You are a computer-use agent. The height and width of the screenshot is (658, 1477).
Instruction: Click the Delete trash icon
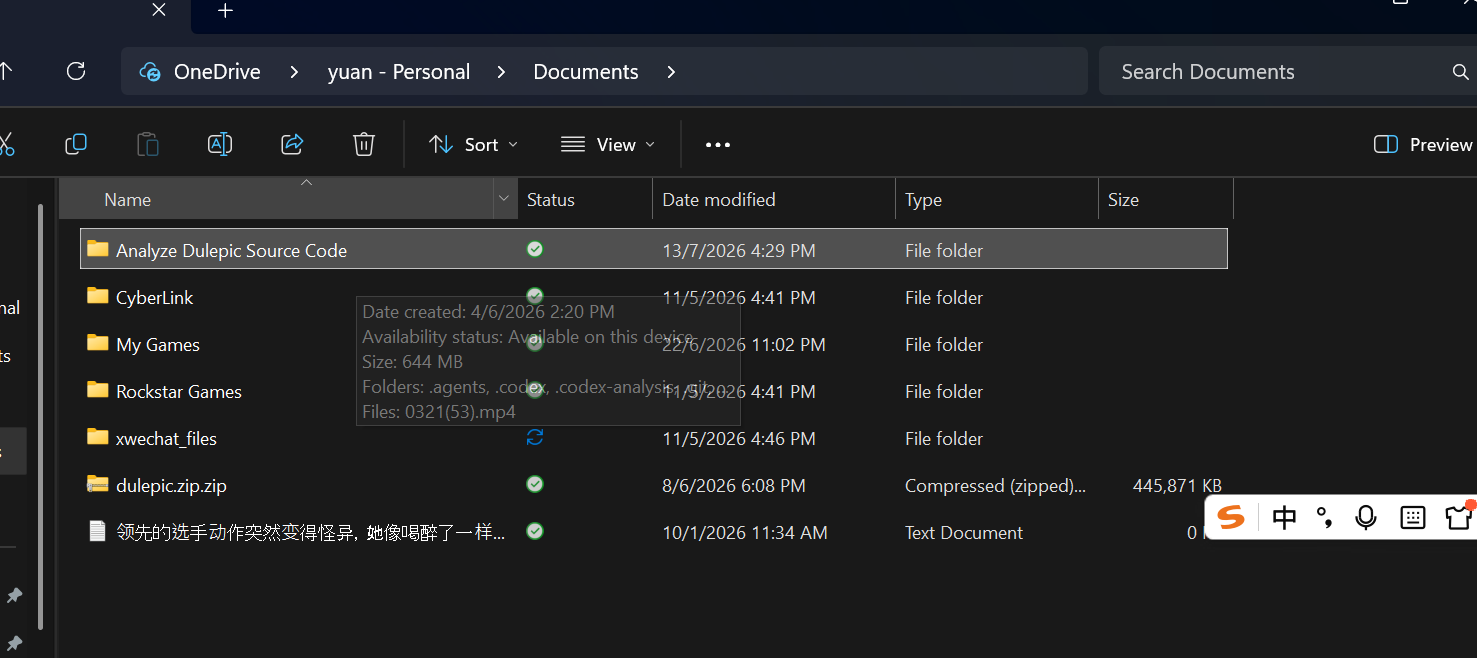[x=364, y=144]
